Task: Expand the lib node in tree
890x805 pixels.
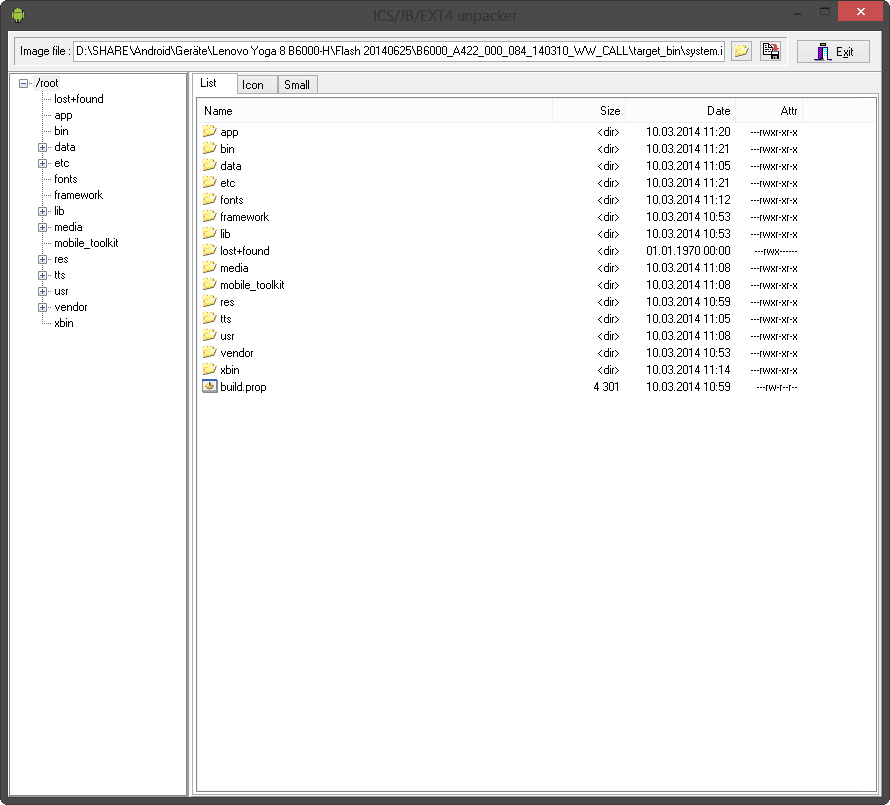Action: [x=43, y=211]
